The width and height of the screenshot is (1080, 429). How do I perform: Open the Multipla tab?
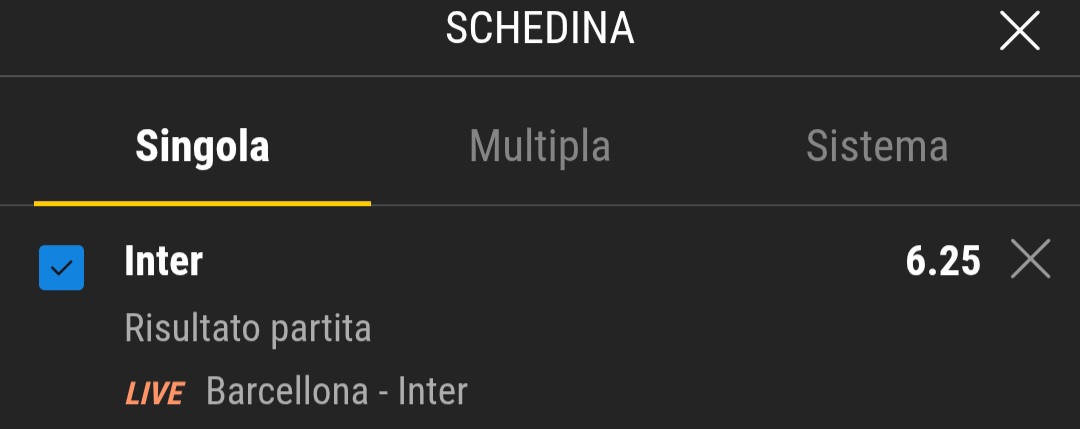click(540, 147)
